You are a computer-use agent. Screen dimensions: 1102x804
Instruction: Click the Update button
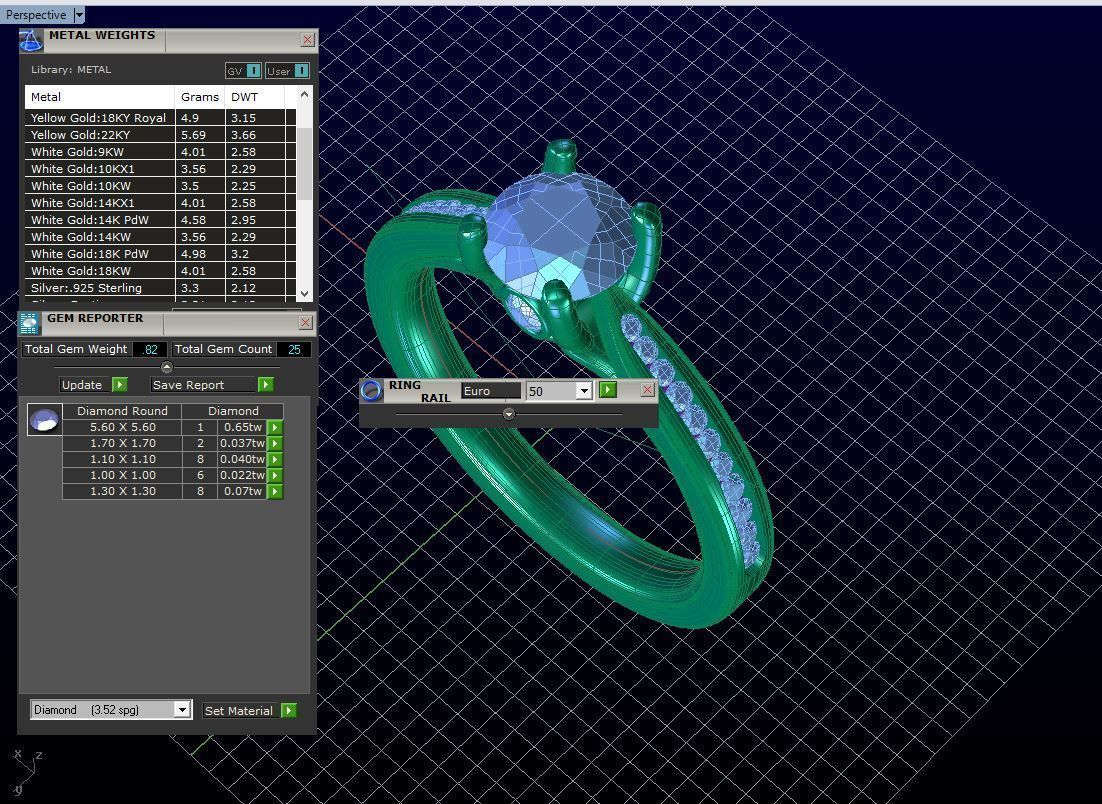pos(82,384)
